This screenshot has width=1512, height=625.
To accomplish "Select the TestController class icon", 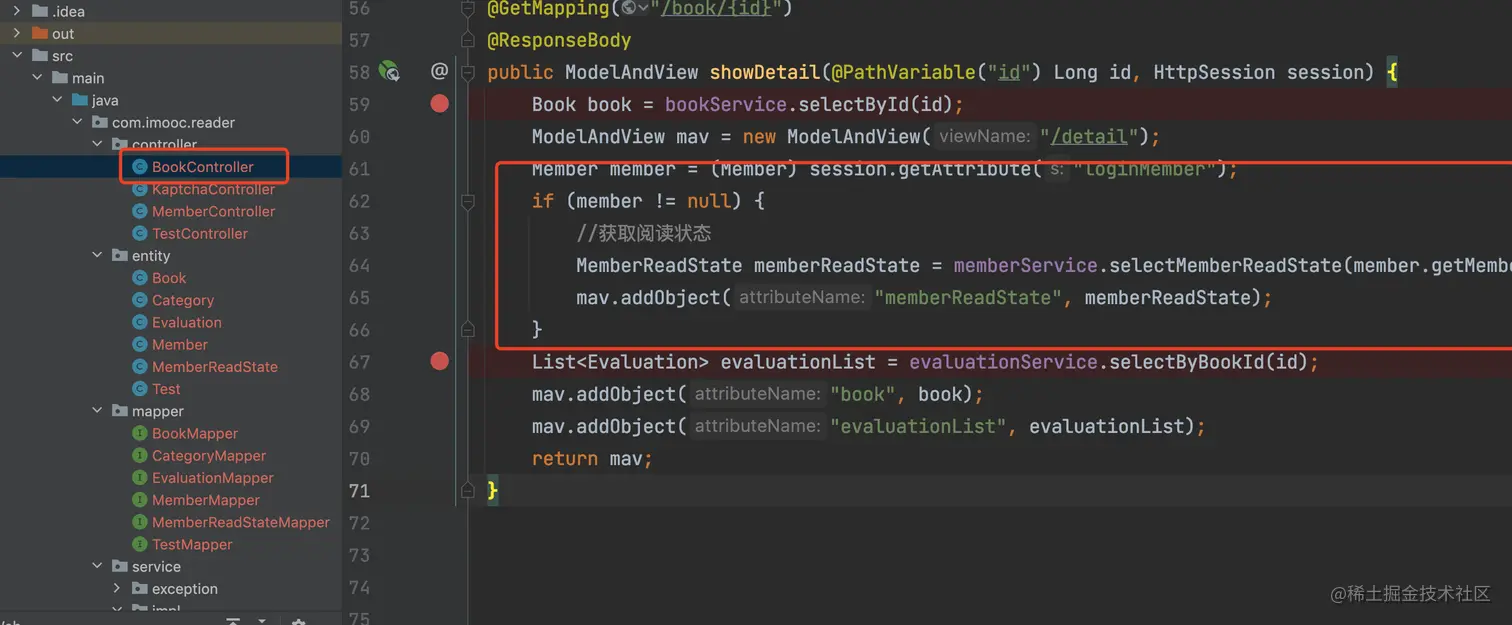I will (140, 233).
